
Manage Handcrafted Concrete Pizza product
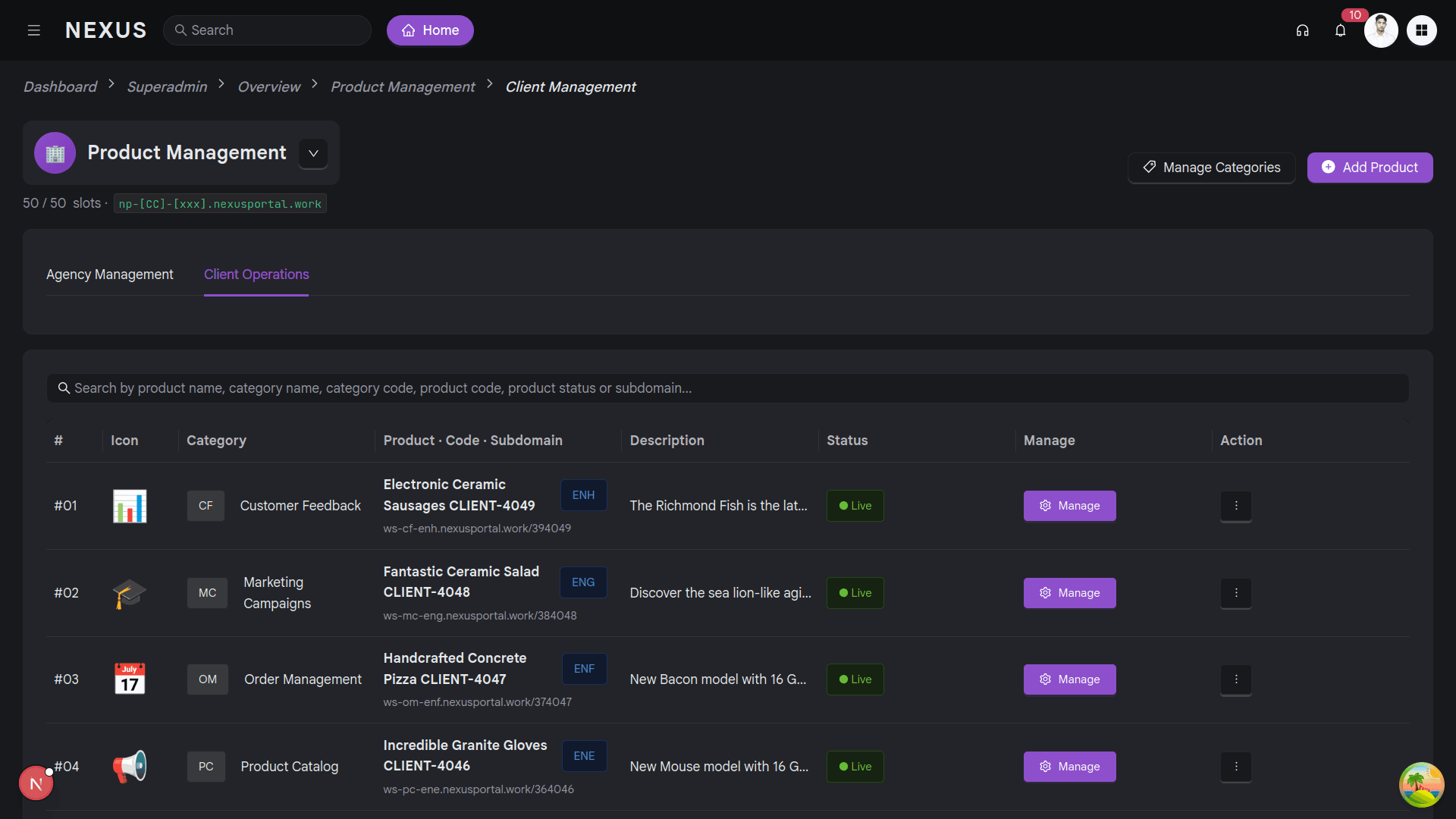pos(1069,679)
